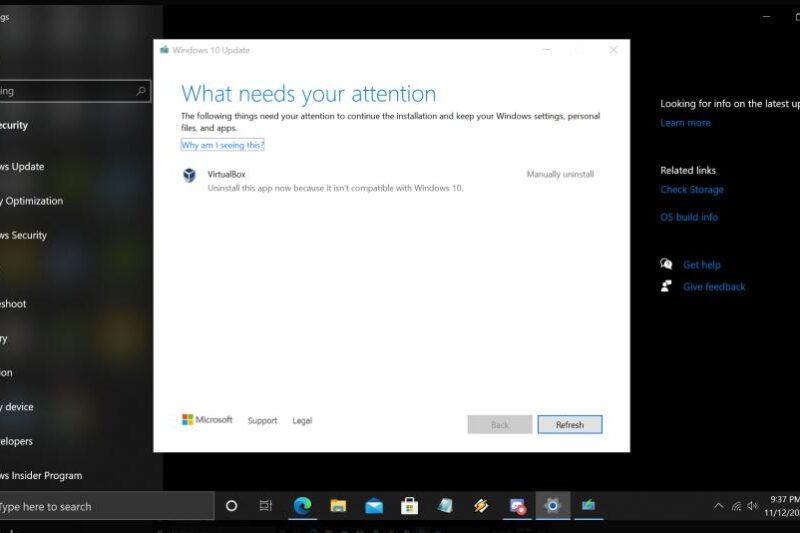Click the greyed-out Back button
Viewport: 800px width, 533px height.
[x=499, y=424]
